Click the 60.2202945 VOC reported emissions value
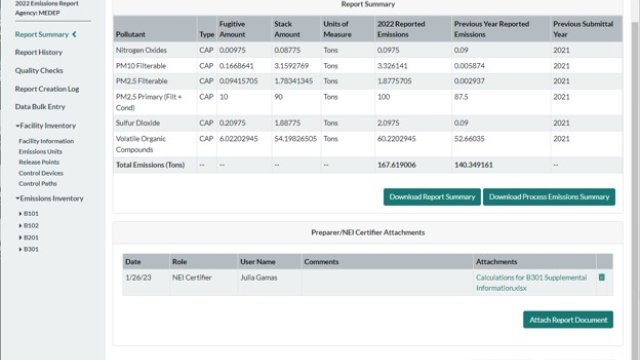The height and width of the screenshot is (360, 640). pos(396,139)
